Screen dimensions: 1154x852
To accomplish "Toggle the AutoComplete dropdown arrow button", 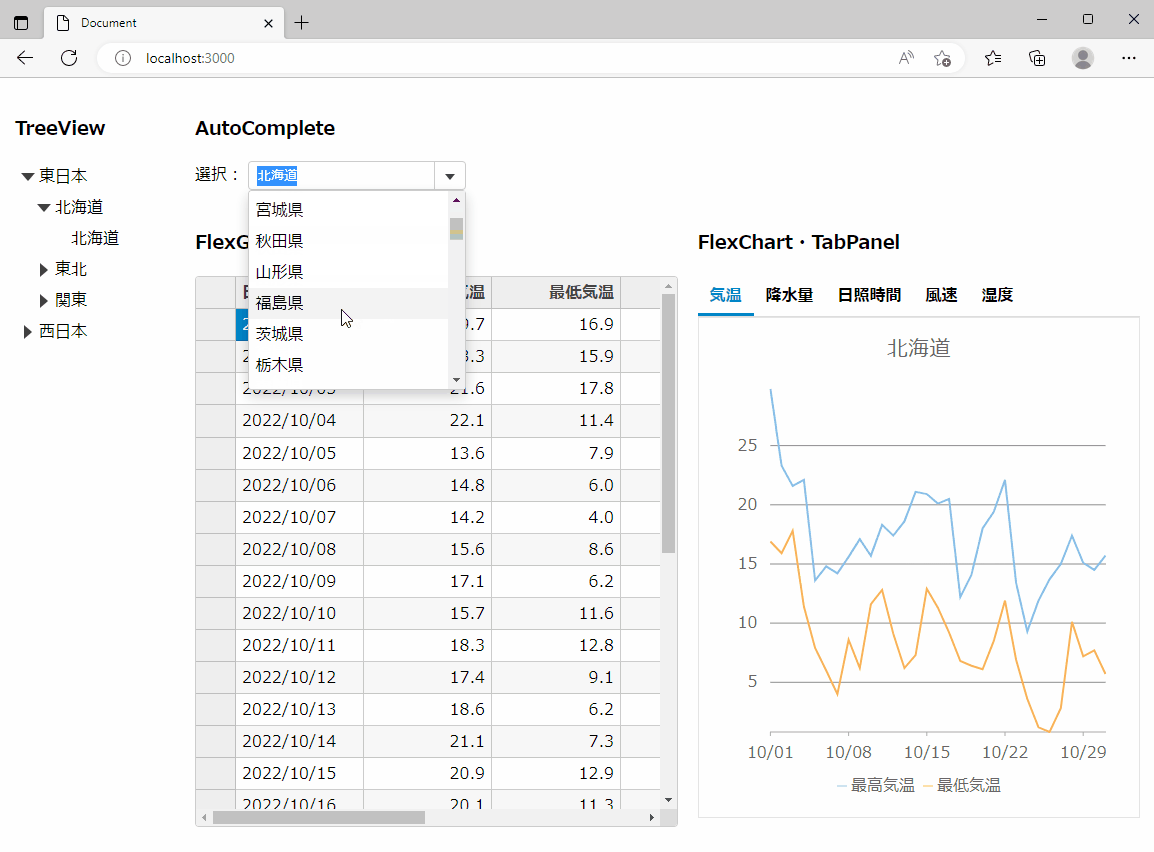I will click(450, 176).
